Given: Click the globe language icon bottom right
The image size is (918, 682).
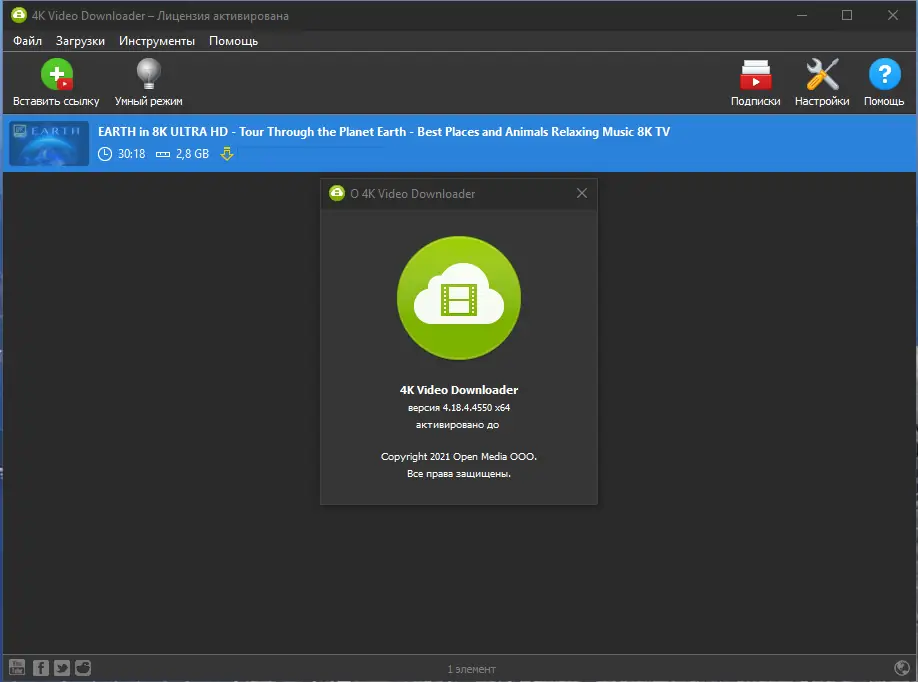Looking at the screenshot, I should (x=902, y=668).
